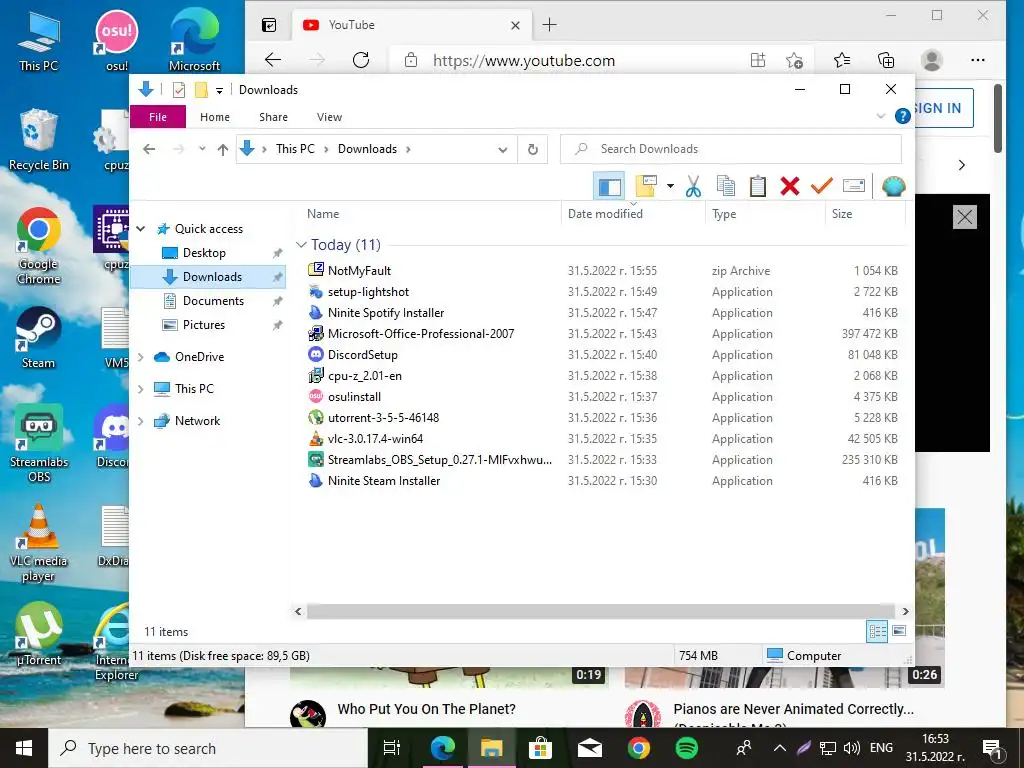Open Microsoft Store from the taskbar
Image resolution: width=1024 pixels, height=768 pixels.
(x=540, y=748)
